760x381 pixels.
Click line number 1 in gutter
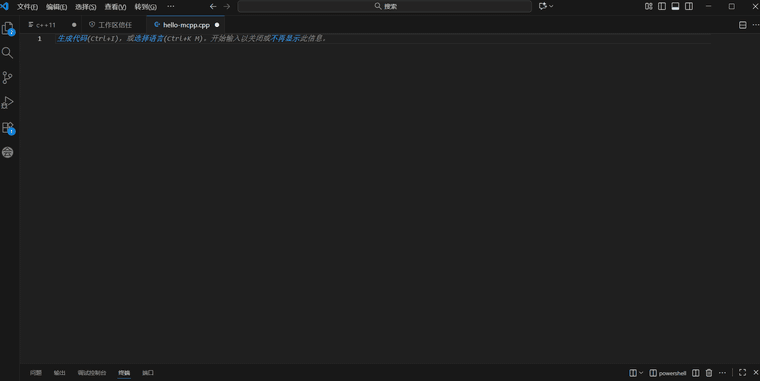(40, 38)
